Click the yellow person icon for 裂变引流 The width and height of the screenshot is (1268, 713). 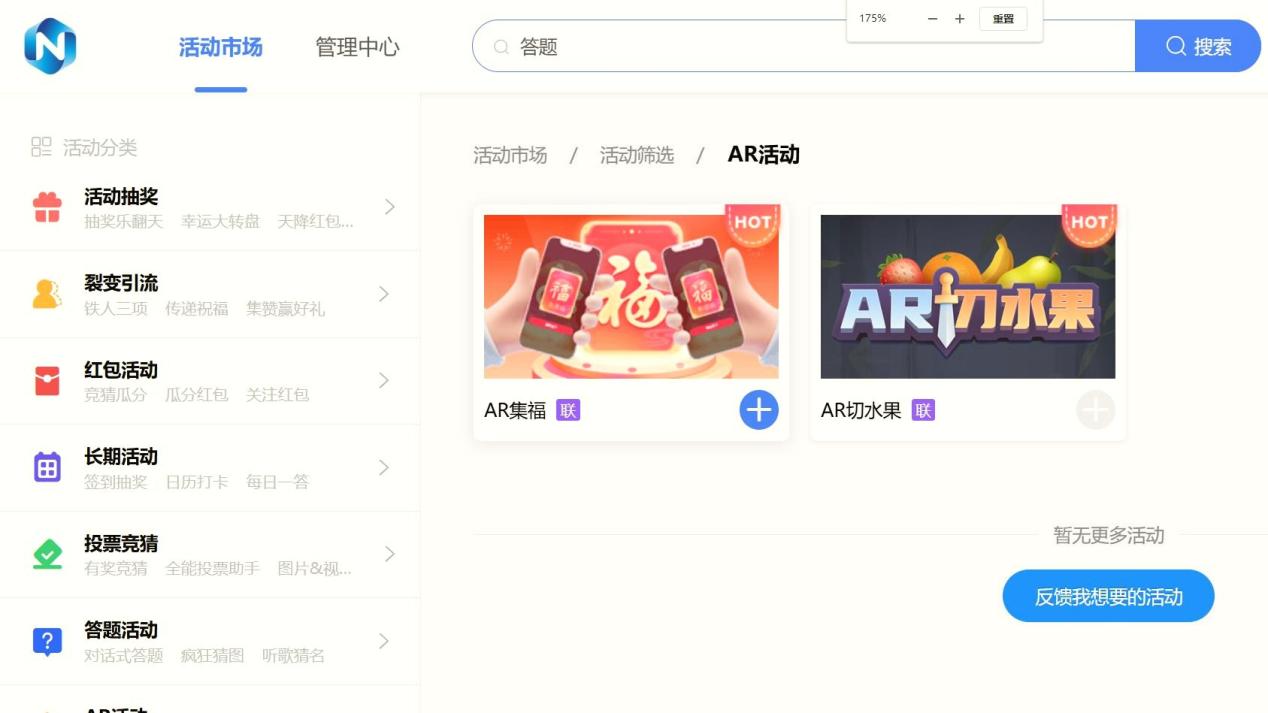point(47,294)
